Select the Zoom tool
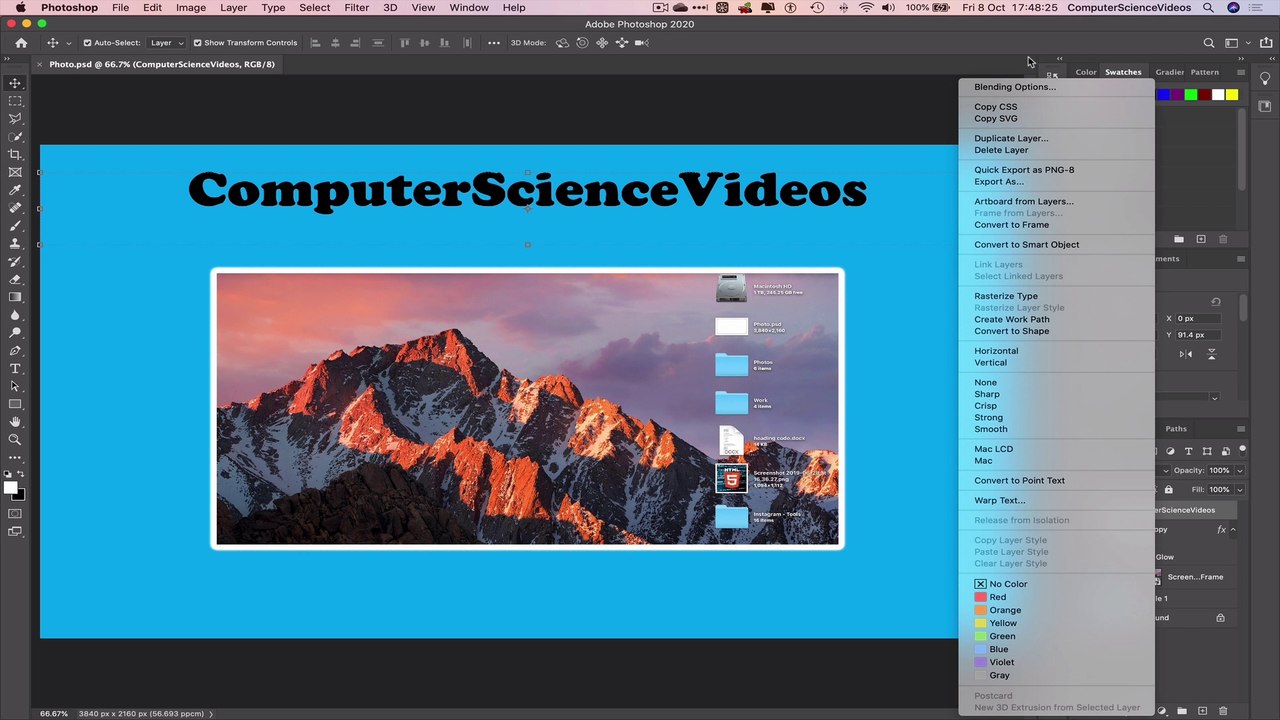 tap(15, 440)
